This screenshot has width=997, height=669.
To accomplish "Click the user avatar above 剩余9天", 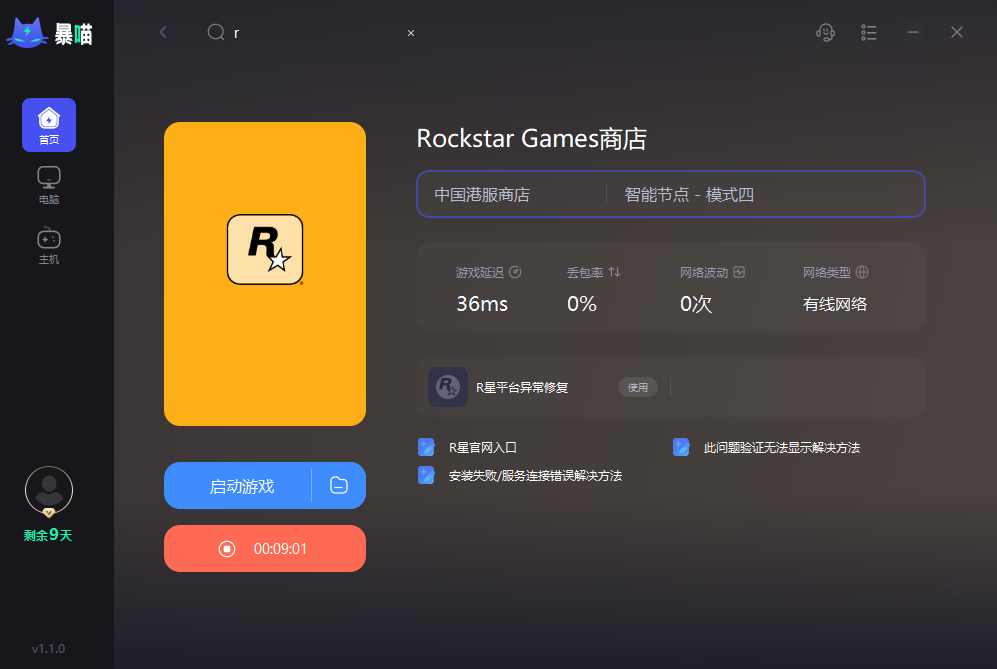I will click(x=48, y=489).
